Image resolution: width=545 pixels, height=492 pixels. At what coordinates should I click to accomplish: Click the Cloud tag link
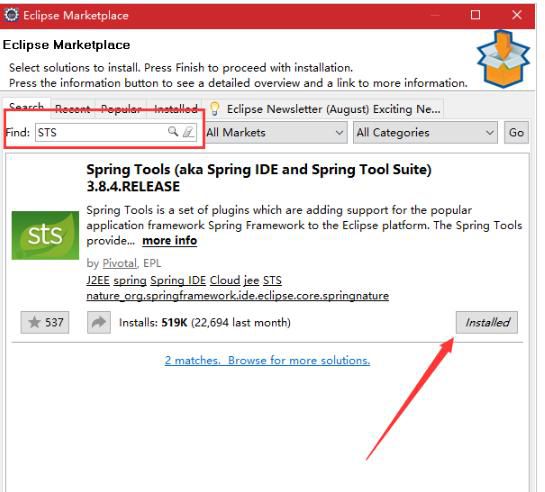point(225,280)
